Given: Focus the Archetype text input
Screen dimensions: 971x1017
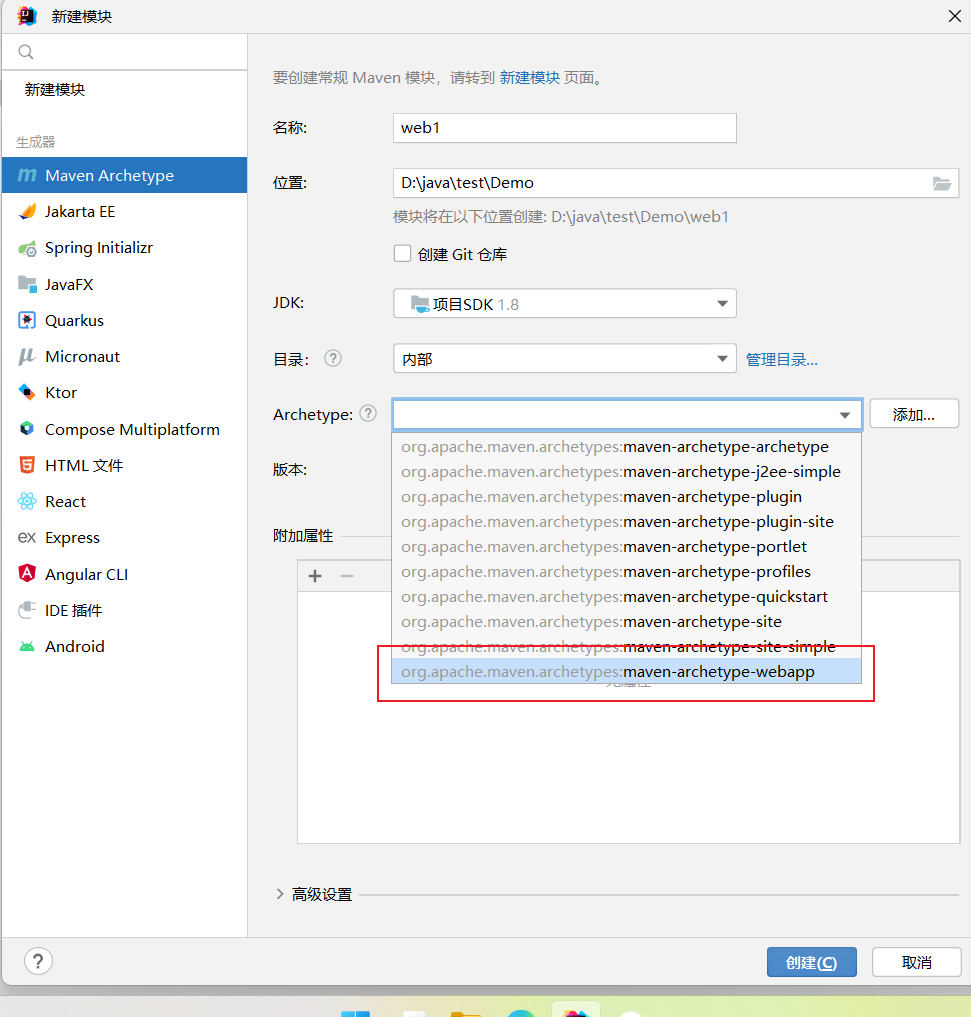Looking at the screenshot, I should coord(613,414).
